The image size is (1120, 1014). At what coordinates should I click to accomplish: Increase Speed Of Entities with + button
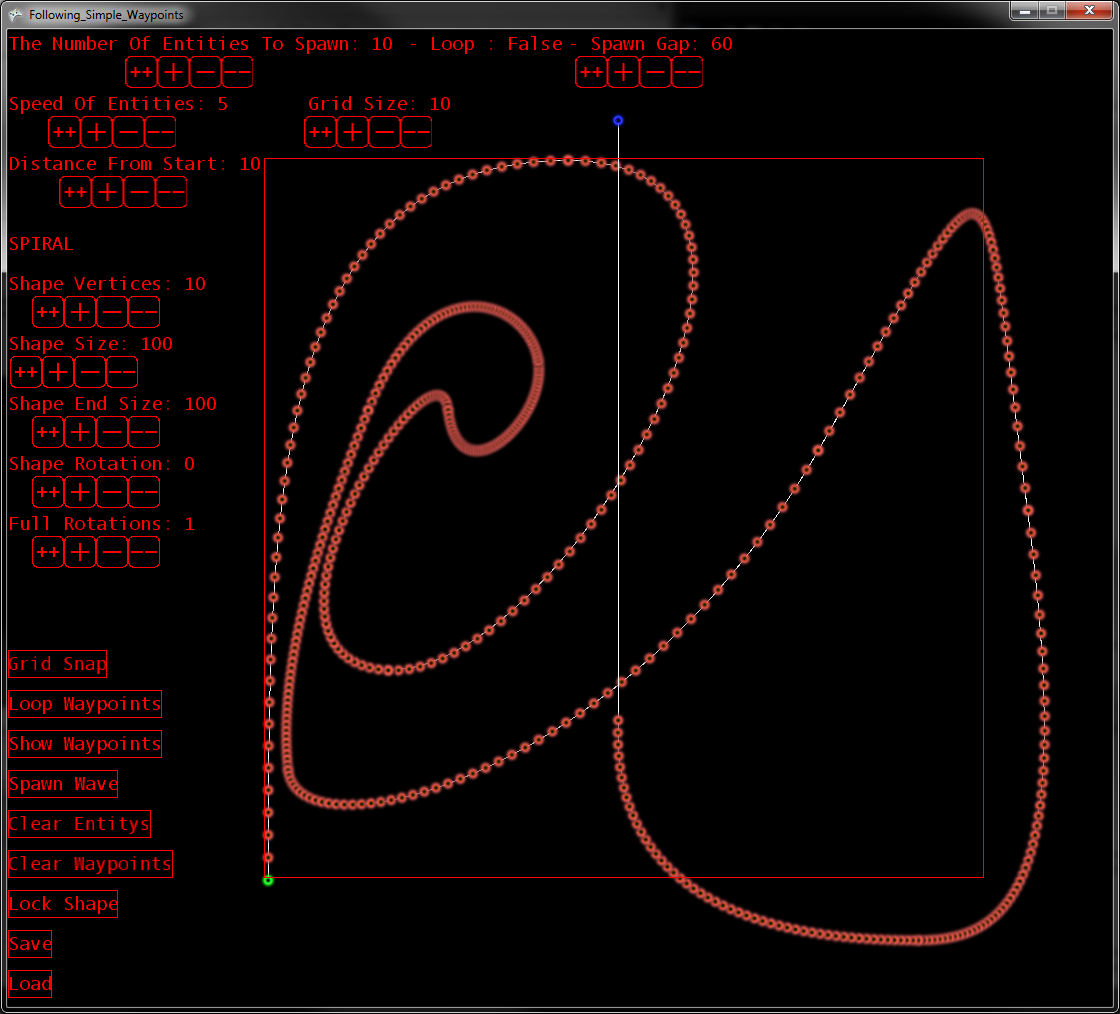[96, 132]
